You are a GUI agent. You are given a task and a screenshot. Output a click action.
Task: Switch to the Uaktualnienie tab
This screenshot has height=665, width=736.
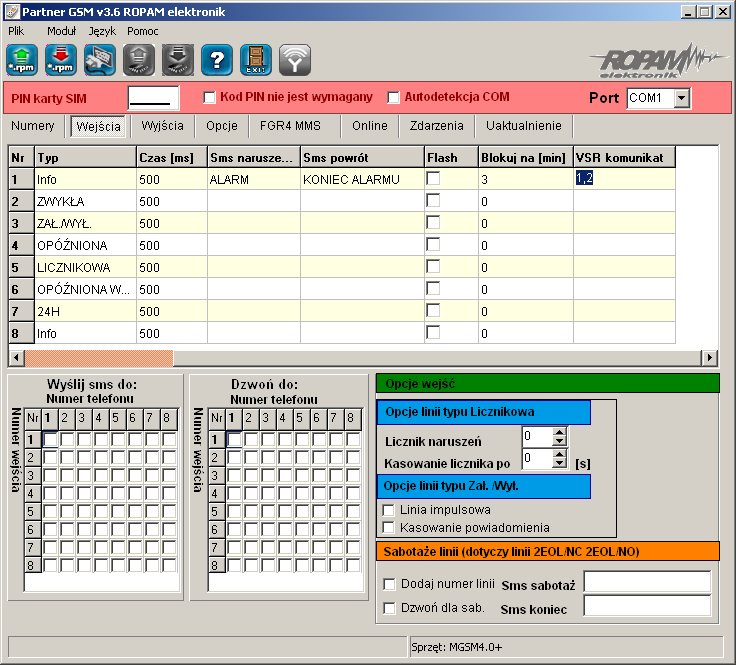tap(524, 126)
